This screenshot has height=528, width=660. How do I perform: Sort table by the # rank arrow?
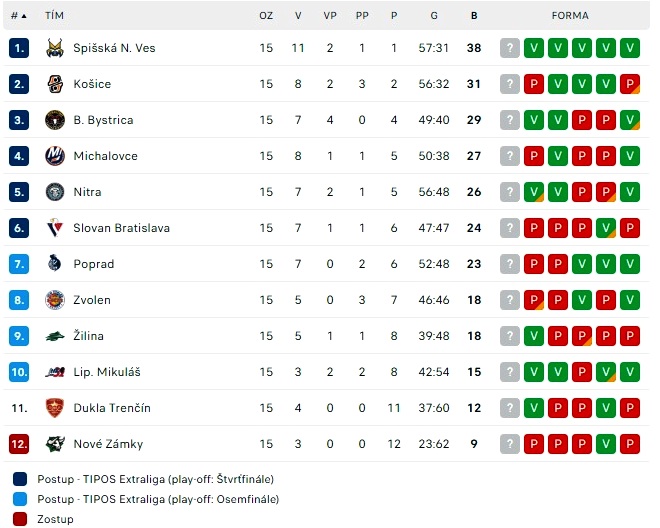coord(19,16)
